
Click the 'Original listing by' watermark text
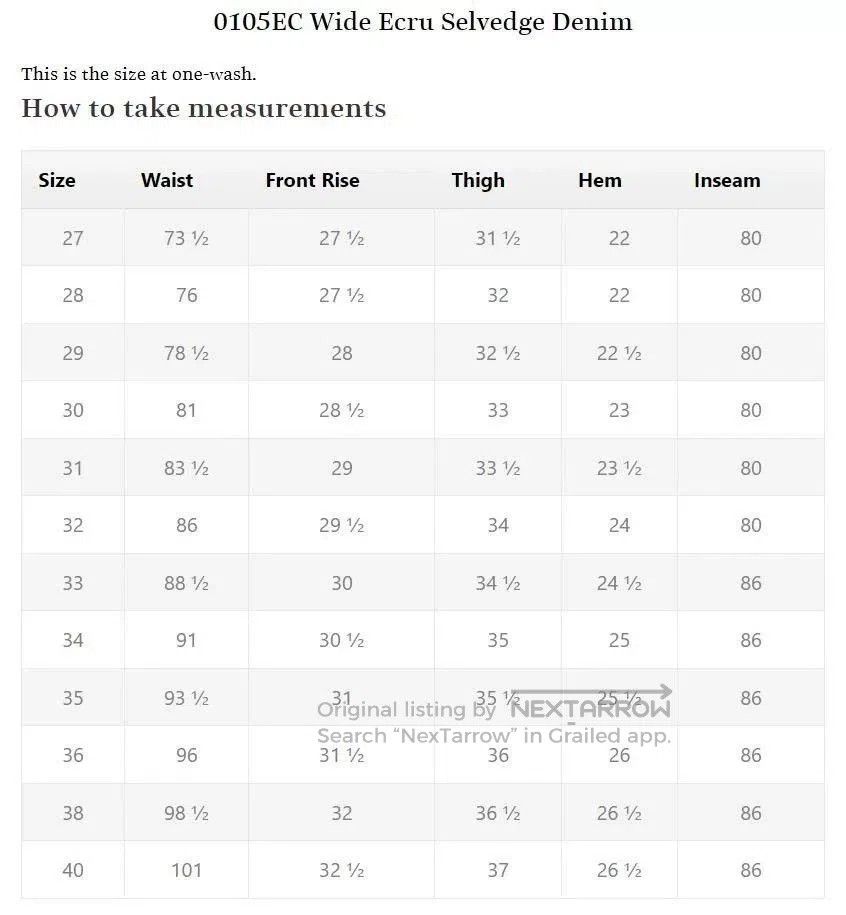pos(406,710)
